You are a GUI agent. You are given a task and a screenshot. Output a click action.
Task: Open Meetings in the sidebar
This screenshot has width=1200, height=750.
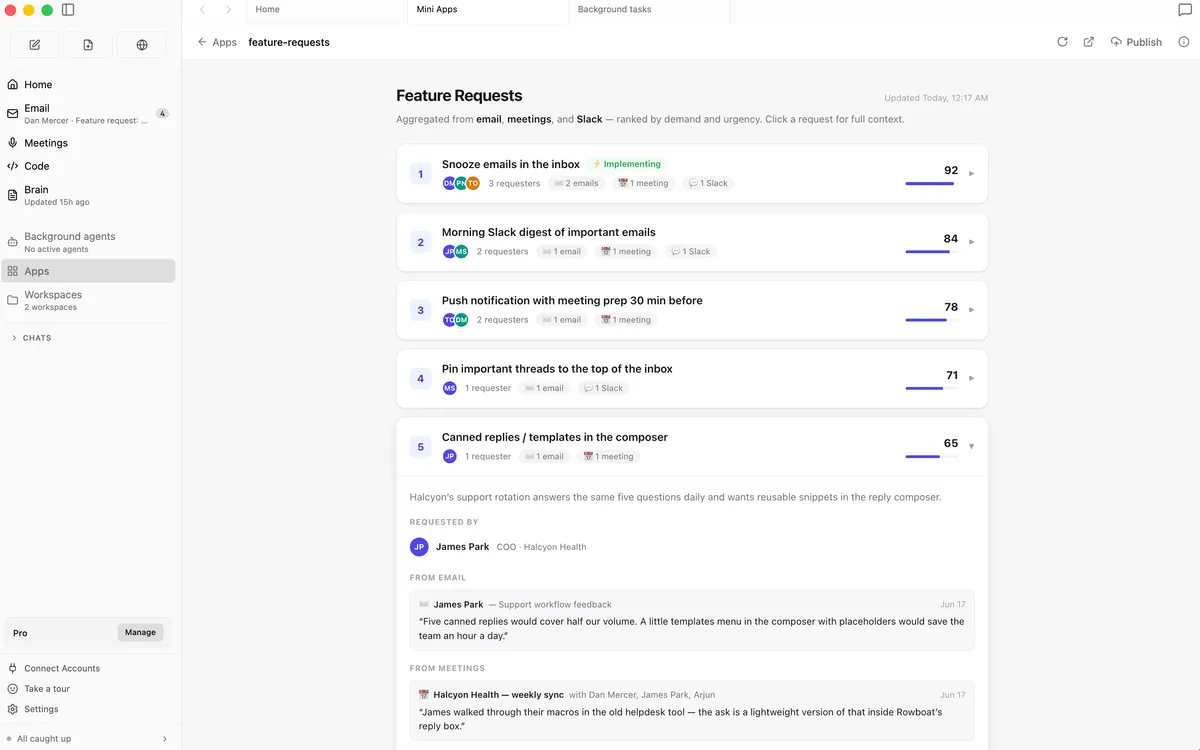(x=90, y=143)
